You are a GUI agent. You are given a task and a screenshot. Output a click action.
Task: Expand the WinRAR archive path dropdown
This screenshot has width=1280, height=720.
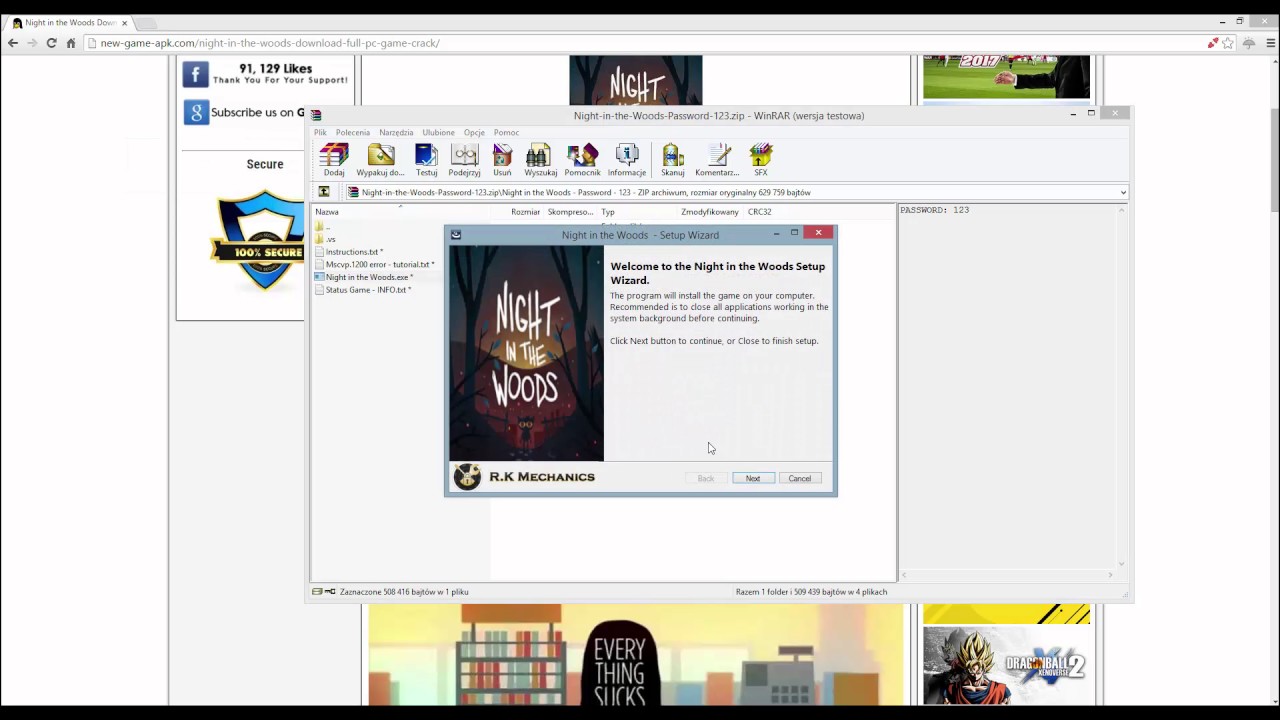(x=1122, y=193)
